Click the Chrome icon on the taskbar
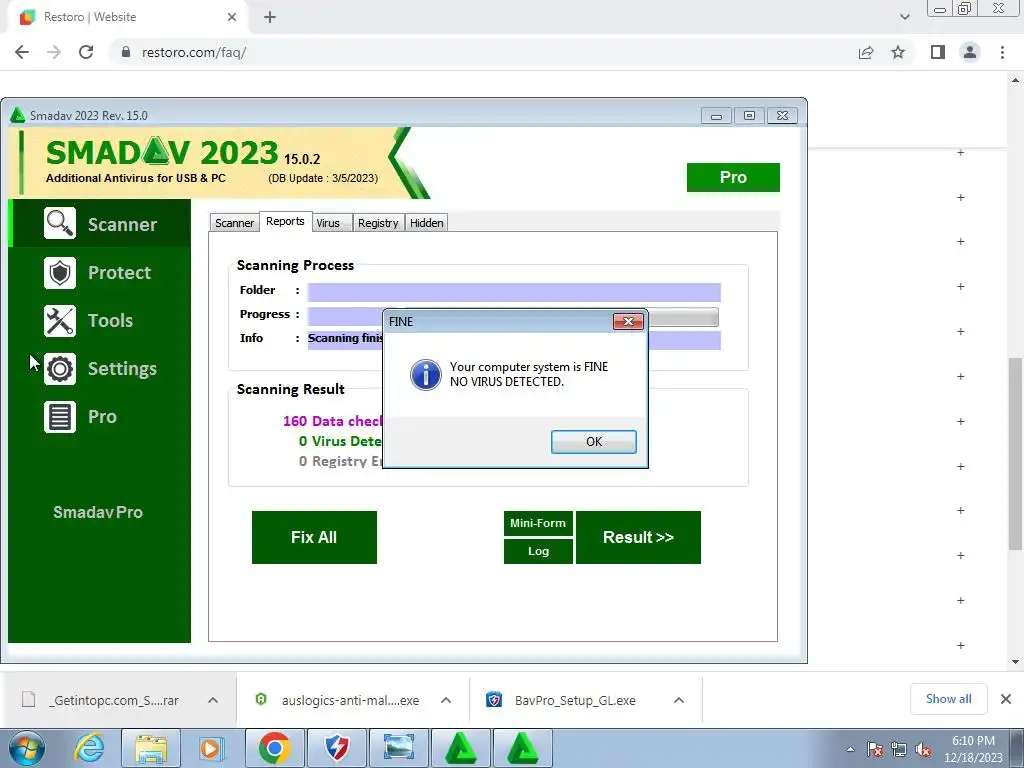Viewport: 1024px width, 768px height. [274, 748]
